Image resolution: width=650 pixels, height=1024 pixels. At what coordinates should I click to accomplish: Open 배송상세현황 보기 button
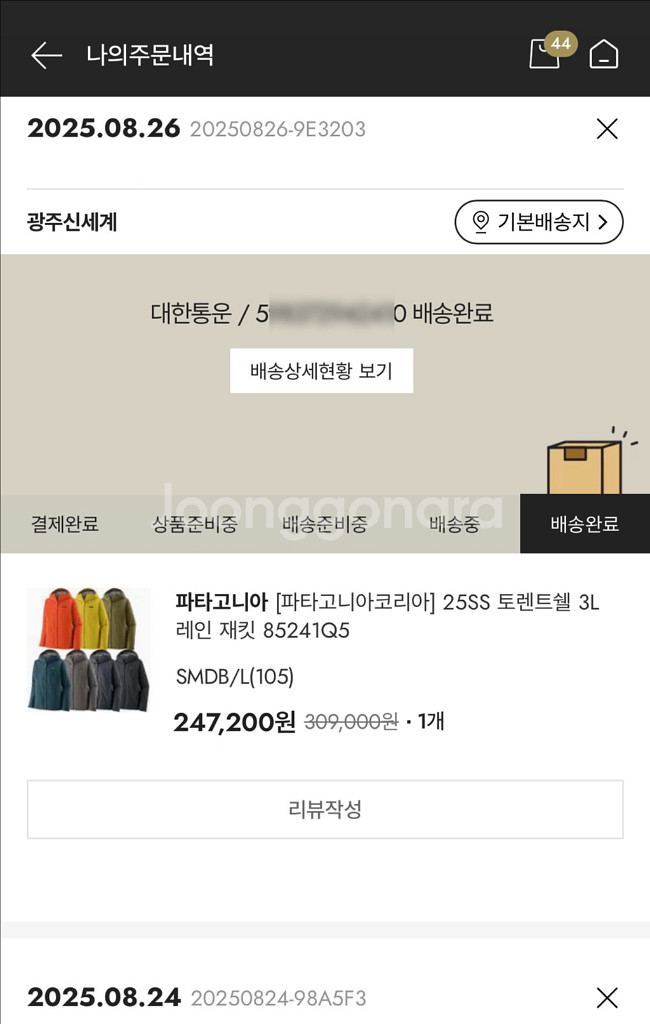321,371
